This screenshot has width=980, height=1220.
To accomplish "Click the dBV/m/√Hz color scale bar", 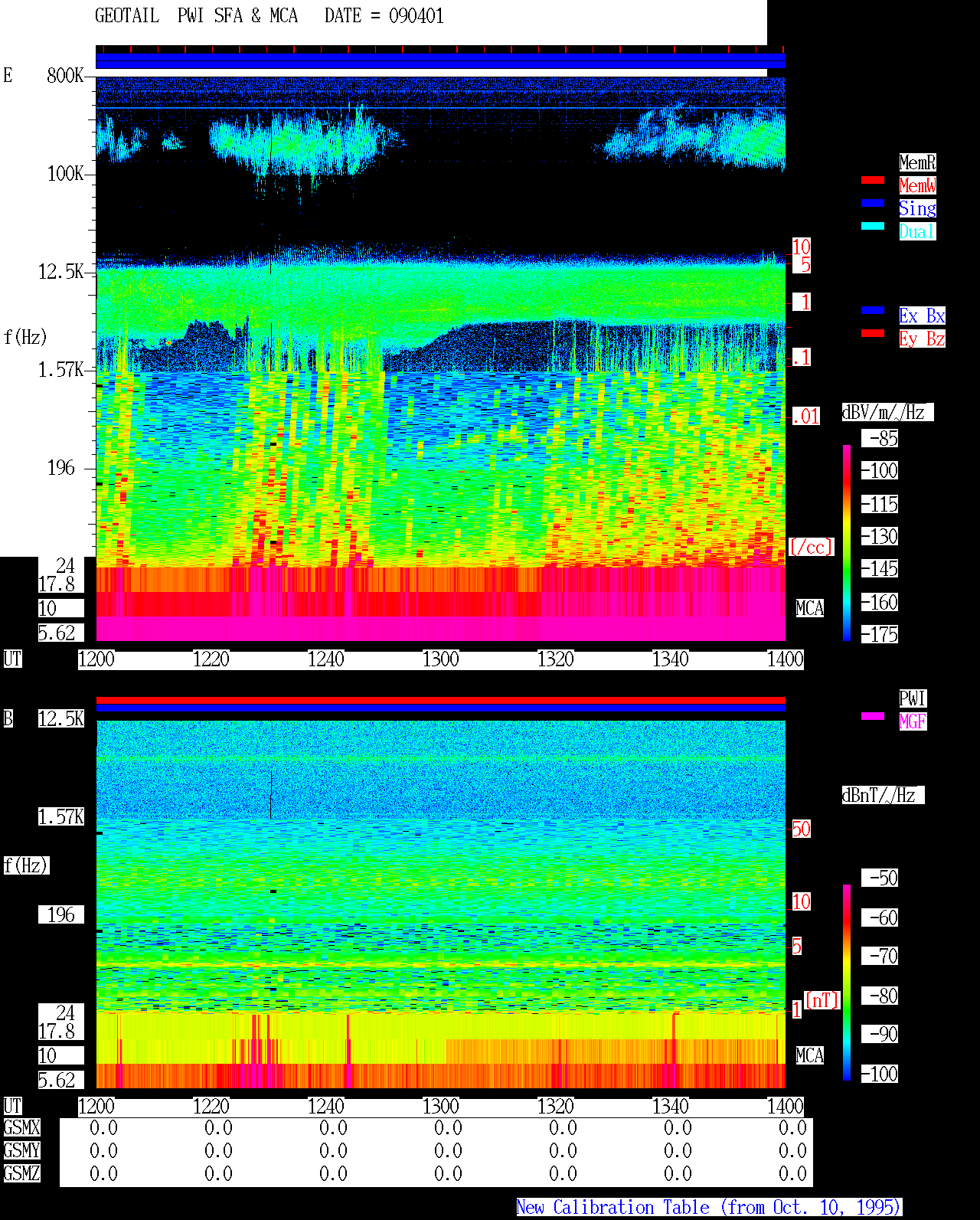I will 847,542.
